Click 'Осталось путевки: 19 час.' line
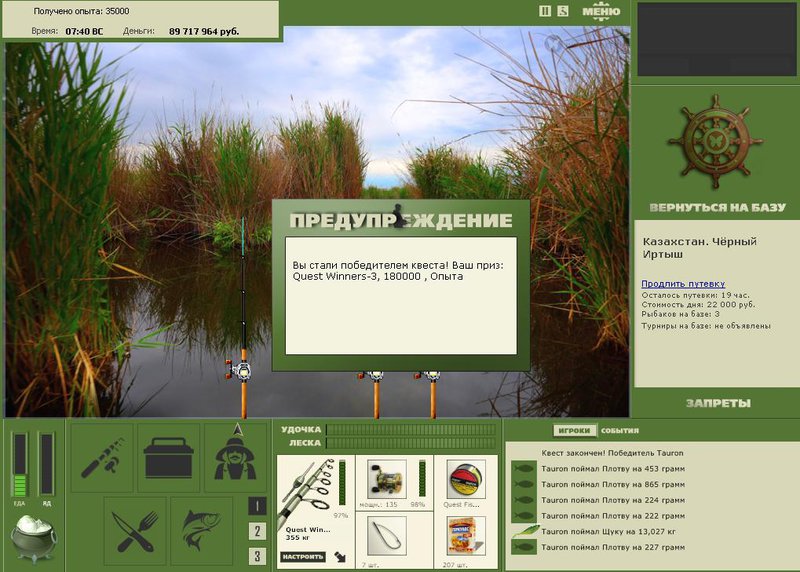Image resolution: width=800 pixels, height=572 pixels. click(x=695, y=295)
